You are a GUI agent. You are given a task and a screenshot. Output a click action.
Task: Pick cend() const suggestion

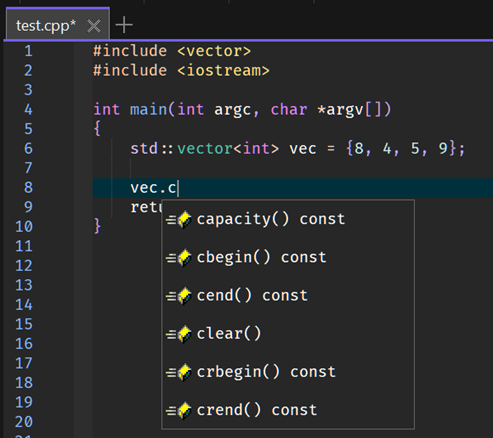point(288,296)
